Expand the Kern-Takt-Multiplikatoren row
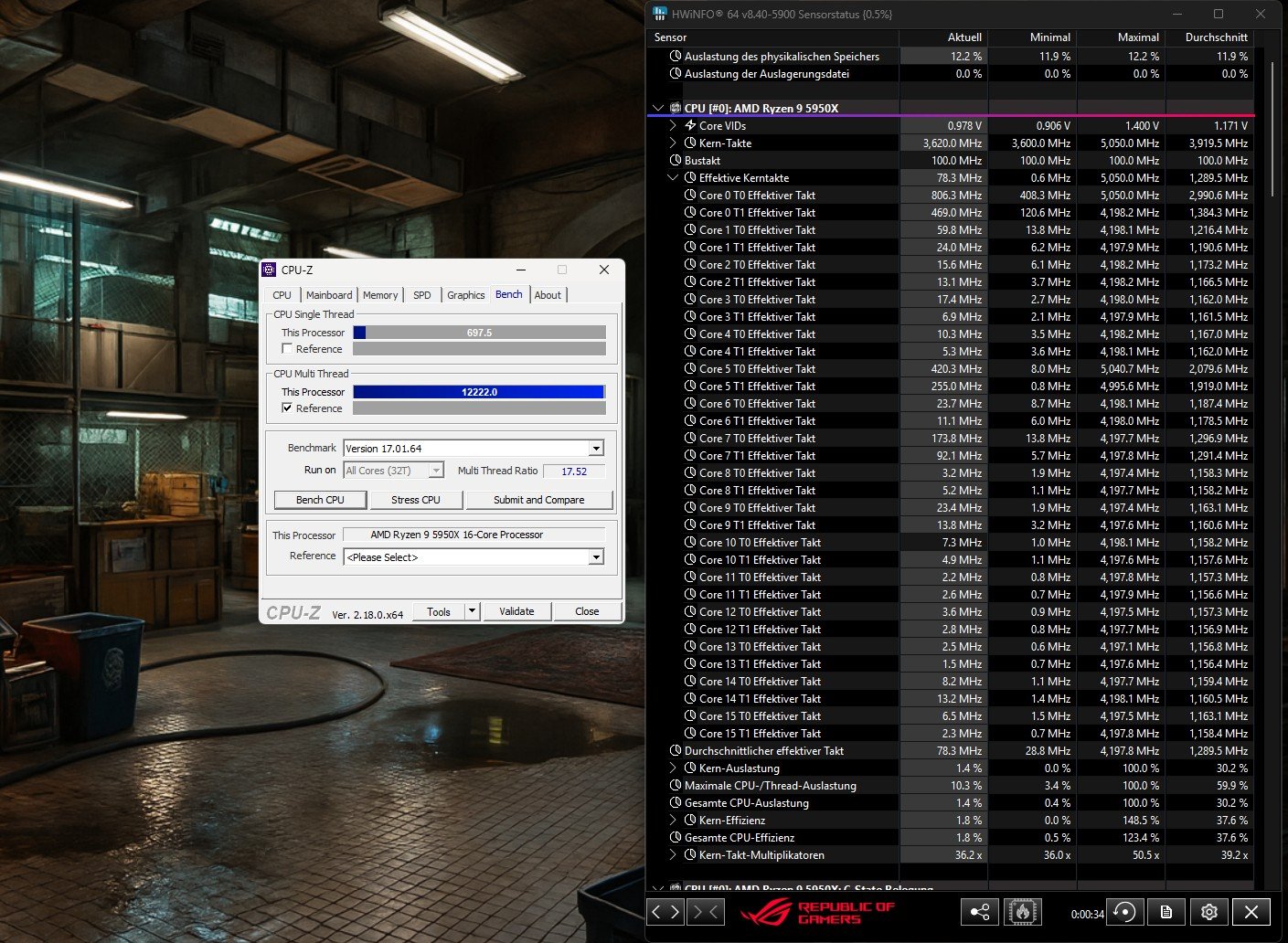1288x943 pixels. 674,854
